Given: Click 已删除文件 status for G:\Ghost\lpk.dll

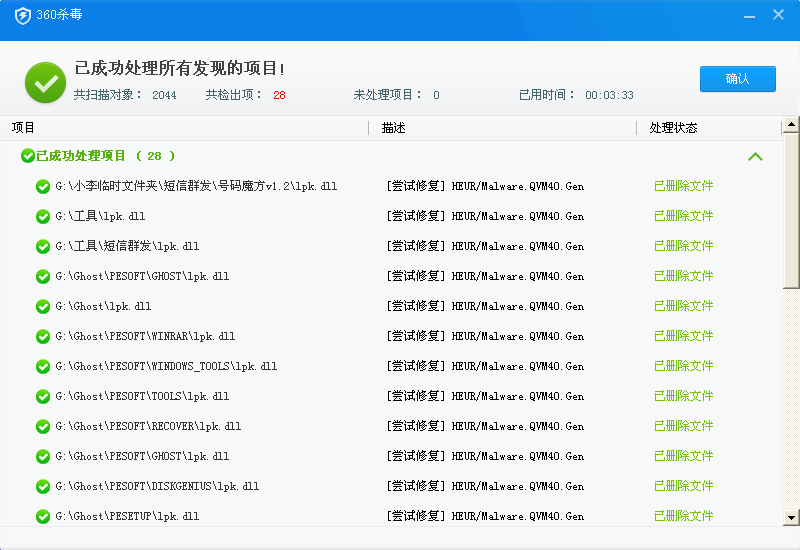Looking at the screenshot, I should (x=684, y=306).
